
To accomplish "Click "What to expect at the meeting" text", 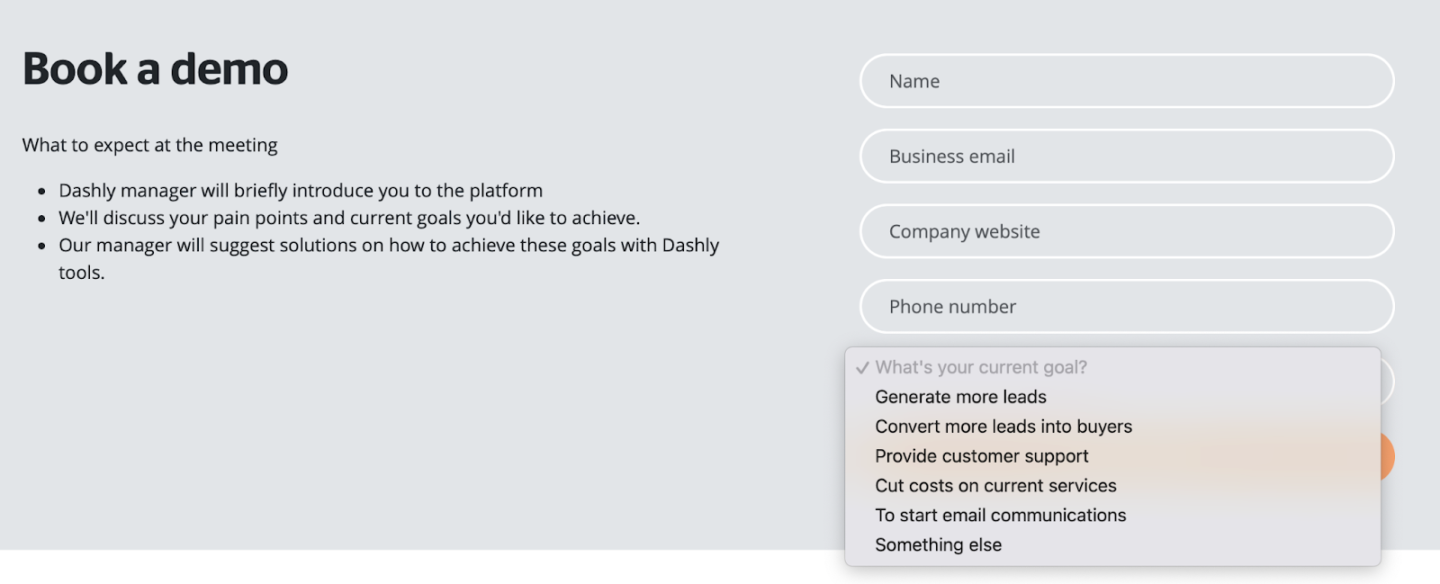I will point(149,145).
